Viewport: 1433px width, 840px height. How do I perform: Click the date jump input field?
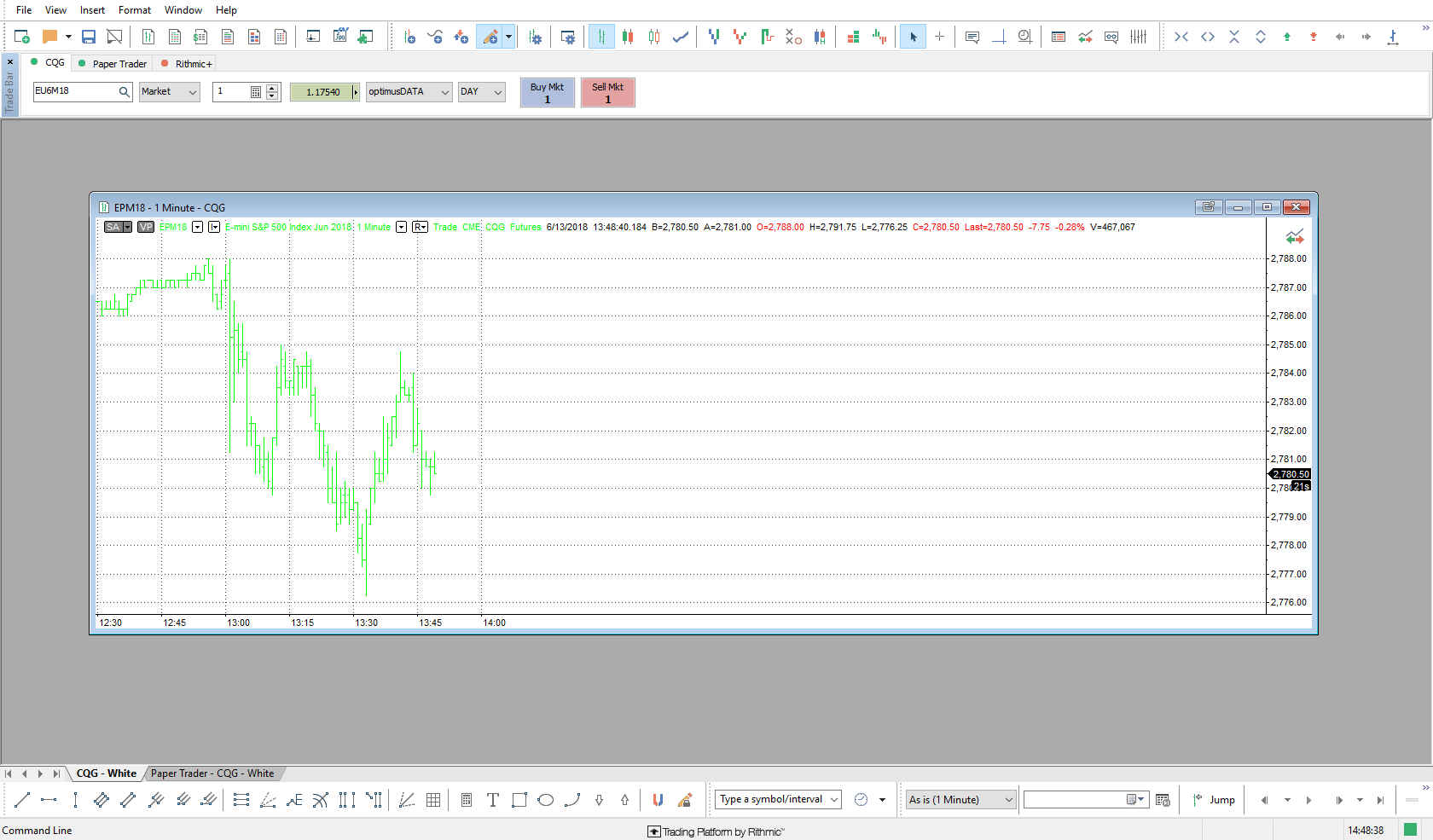[1086, 800]
